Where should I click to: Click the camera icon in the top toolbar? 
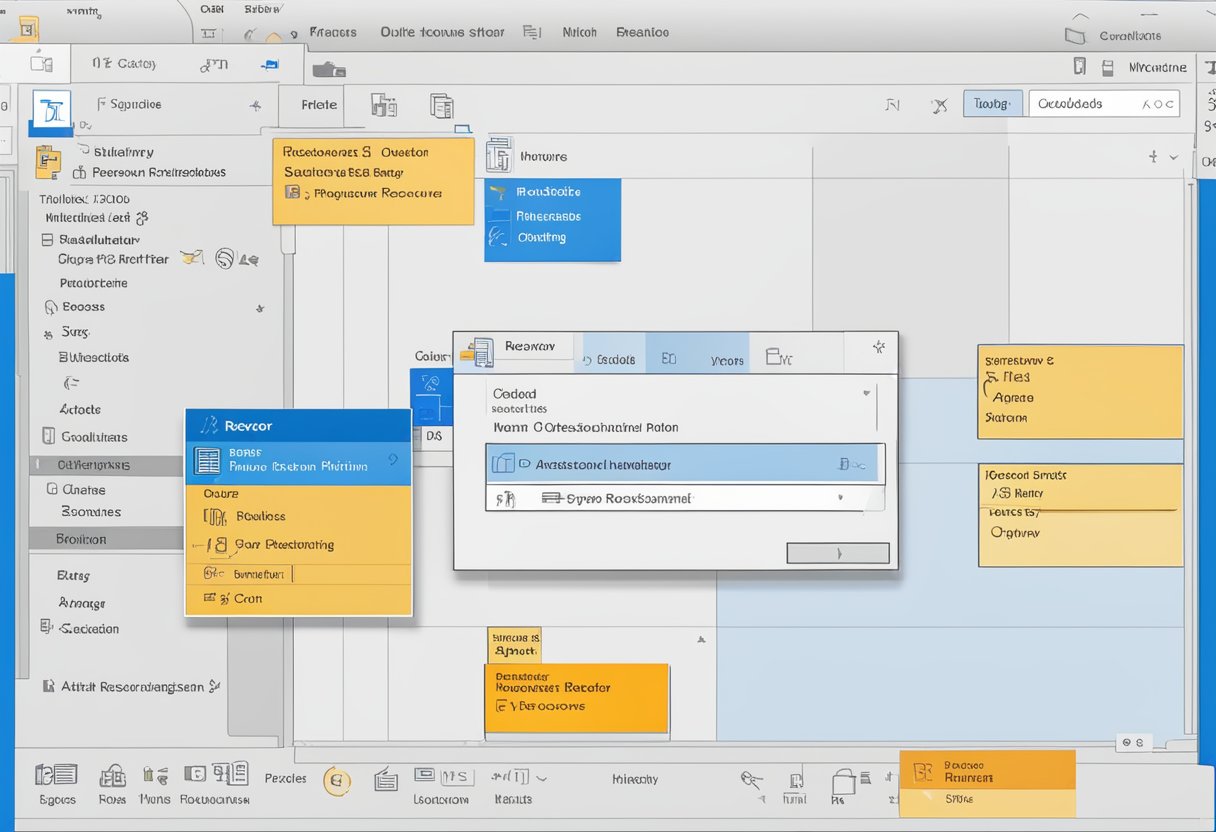pyautogui.click(x=328, y=70)
